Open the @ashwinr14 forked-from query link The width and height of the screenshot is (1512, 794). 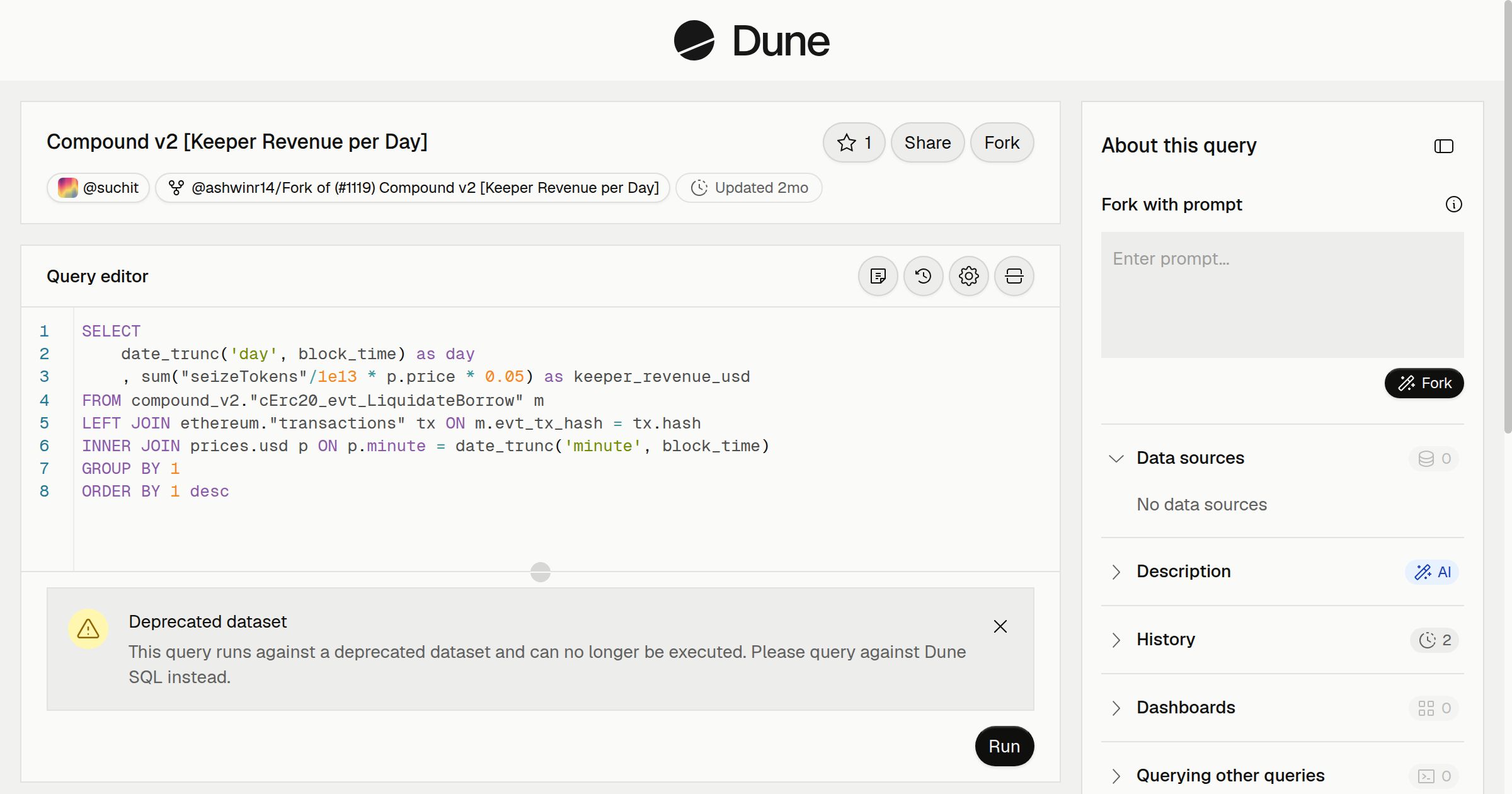click(x=413, y=188)
